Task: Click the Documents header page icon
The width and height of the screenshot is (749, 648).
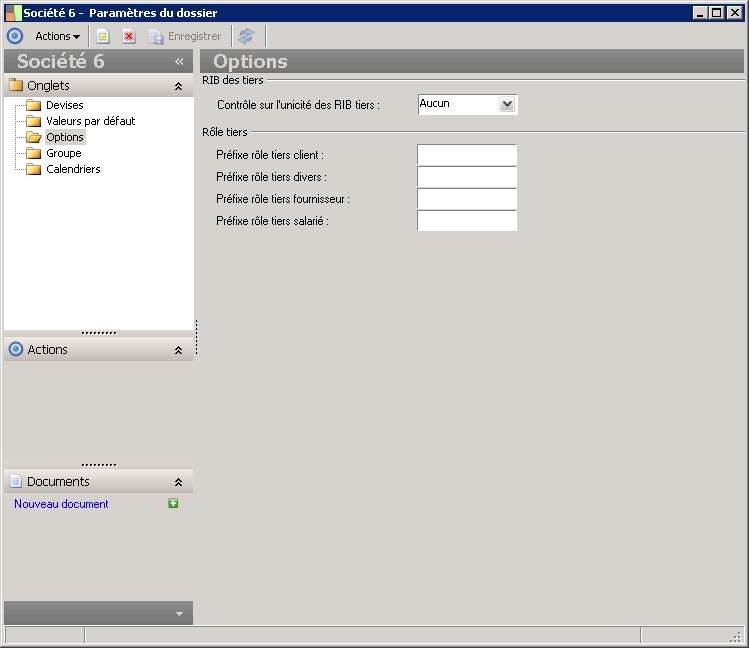Action: tap(16, 481)
